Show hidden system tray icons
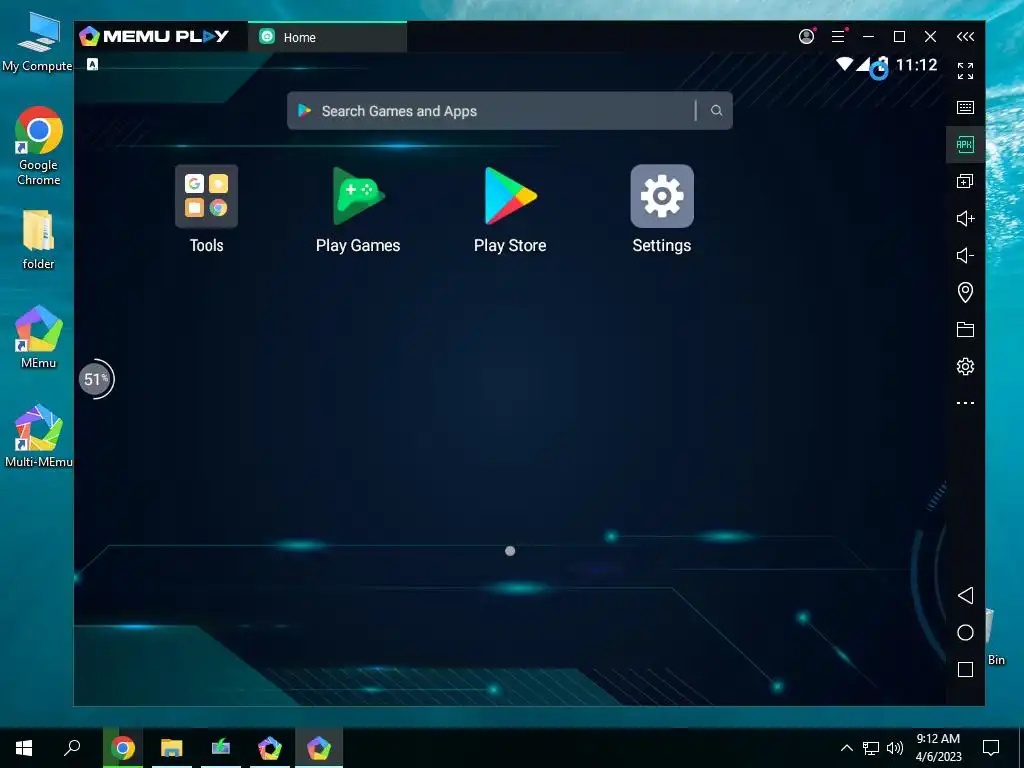Screen dimensions: 1024x768 pyautogui.click(x=846, y=748)
